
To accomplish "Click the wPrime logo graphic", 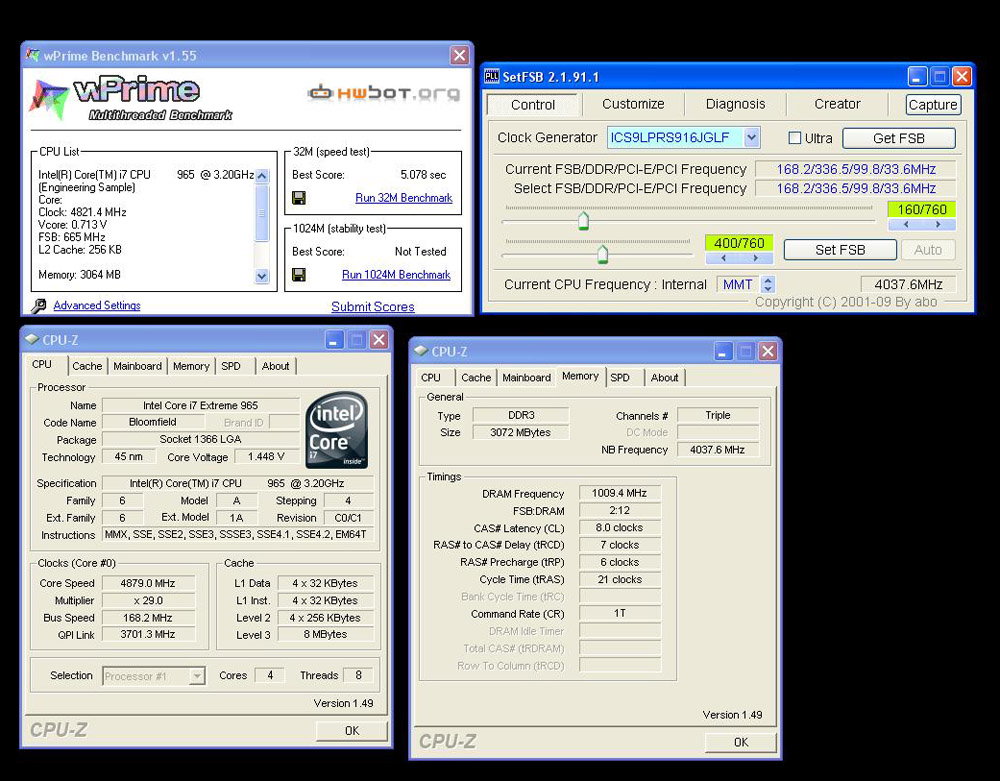I will pos(131,99).
